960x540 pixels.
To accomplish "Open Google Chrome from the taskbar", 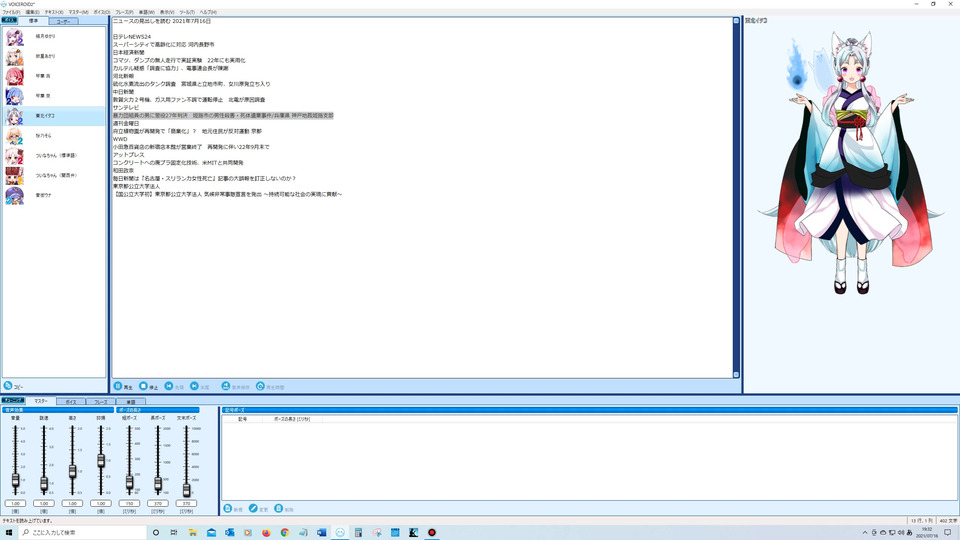I will [285, 533].
